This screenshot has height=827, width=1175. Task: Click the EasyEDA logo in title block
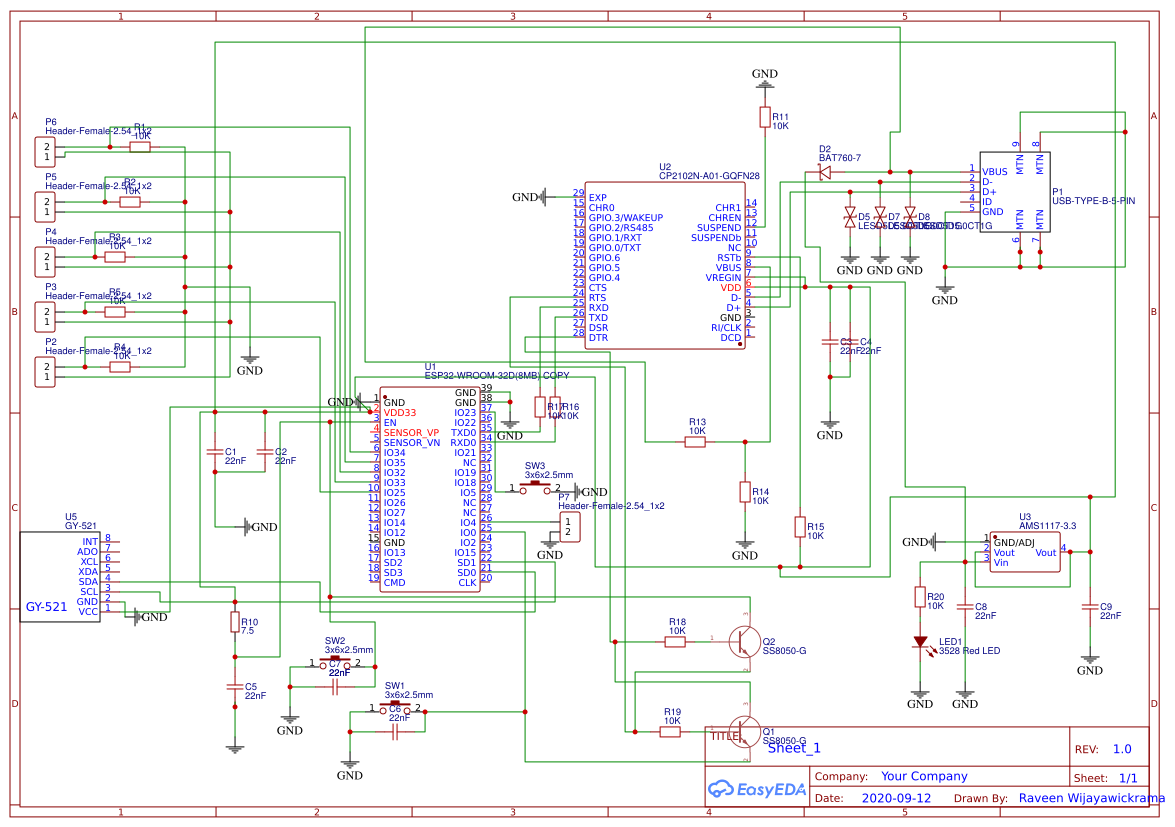tap(757, 789)
